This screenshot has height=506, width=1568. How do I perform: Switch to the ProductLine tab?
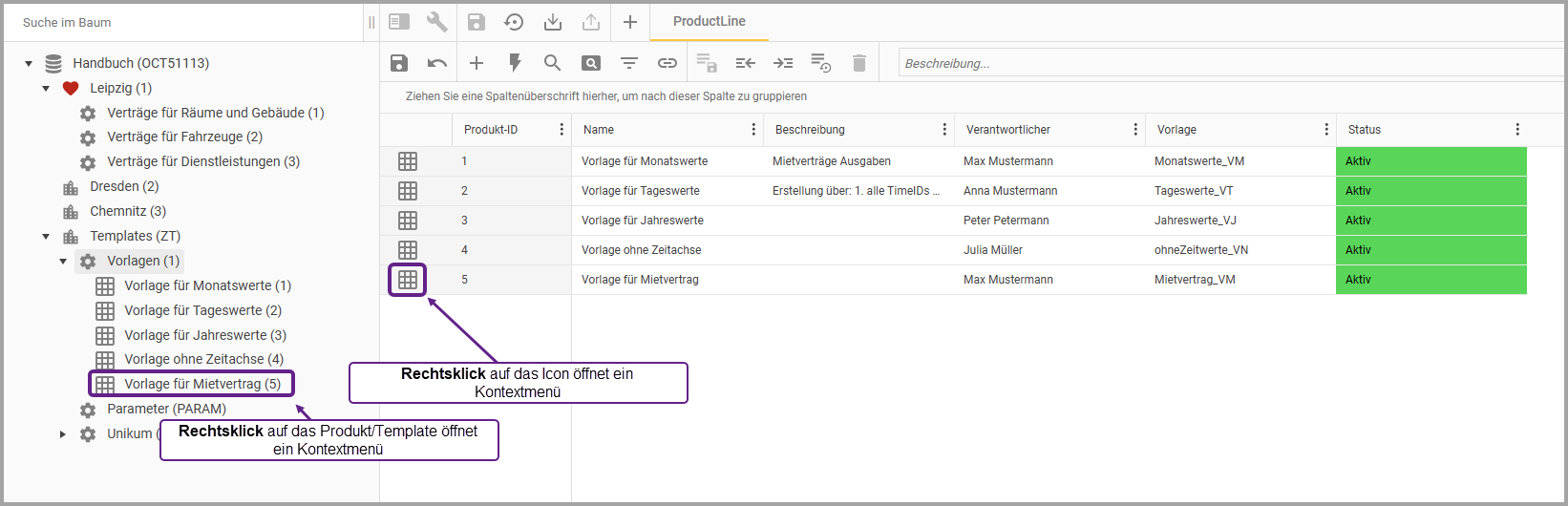pyautogui.click(x=709, y=21)
